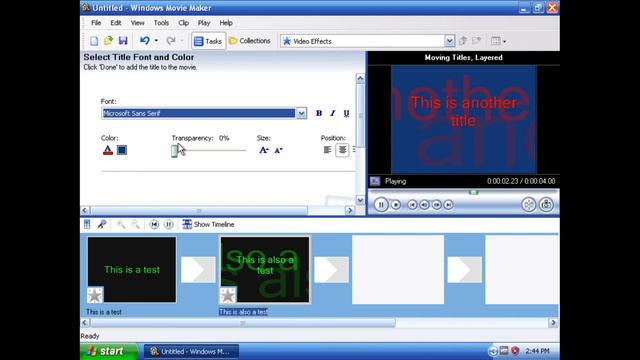640x360 pixels.
Task: Pause storyboard playback
Action: (169, 224)
